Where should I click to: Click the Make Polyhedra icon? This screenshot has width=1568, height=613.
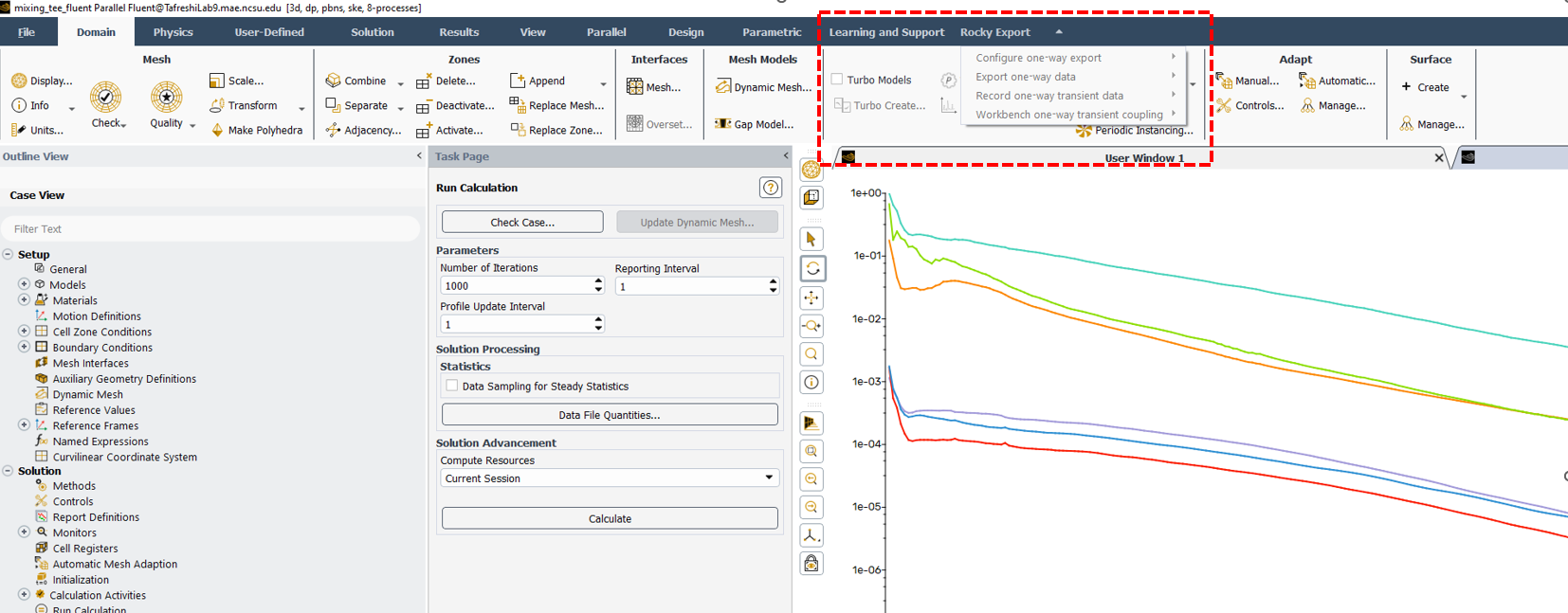point(217,130)
